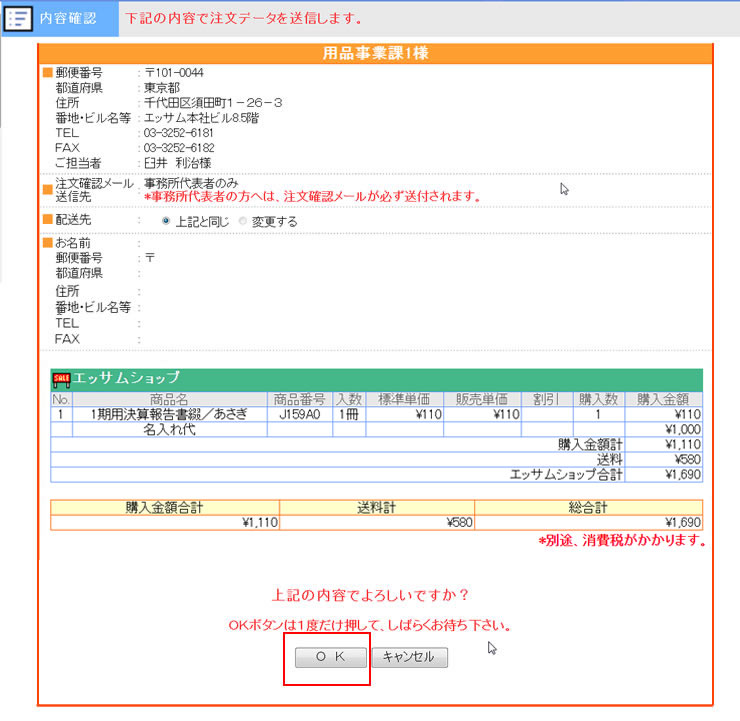Image resolution: width=740 pixels, height=721 pixels.
Task: Click the 送料 amount ¥580 in shop table
Action: pos(687,460)
